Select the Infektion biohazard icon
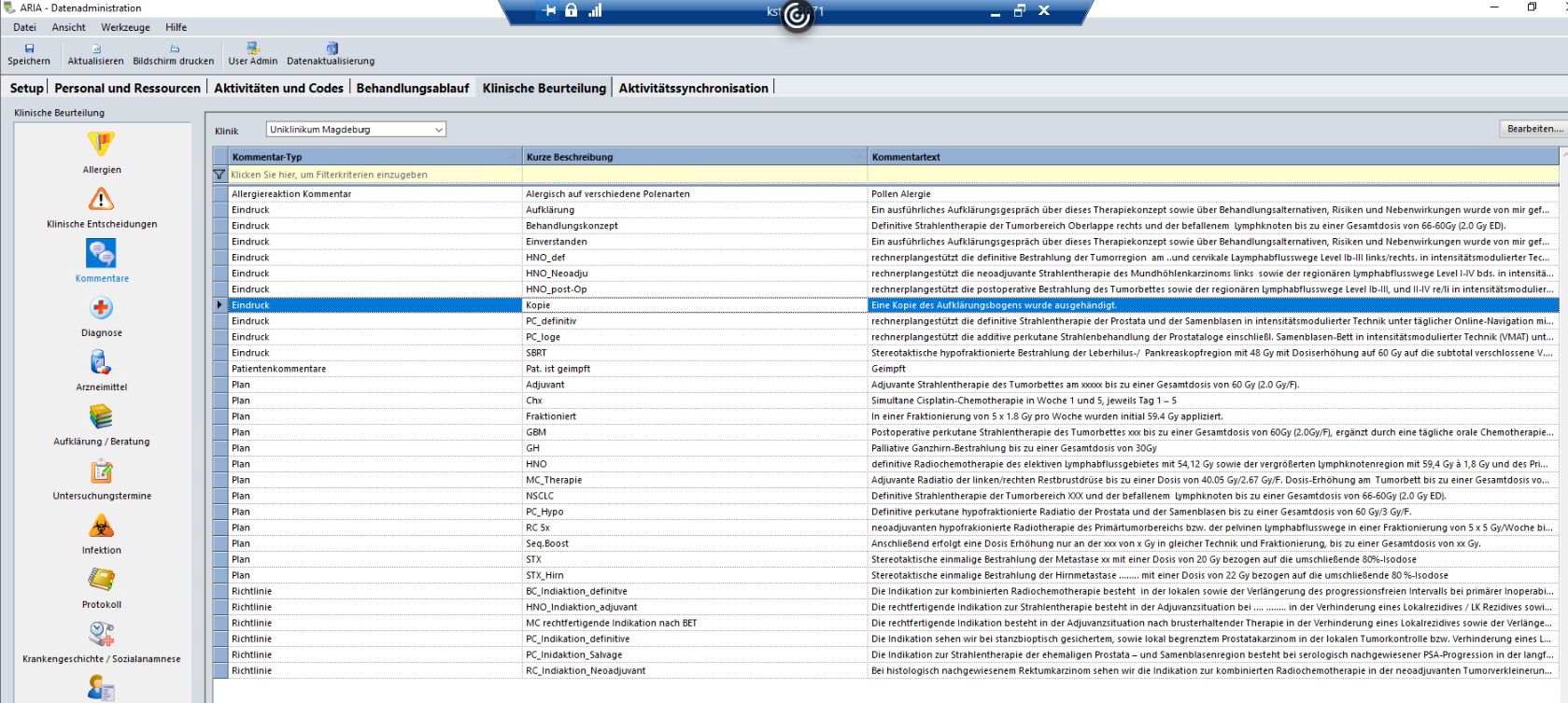 point(101,526)
